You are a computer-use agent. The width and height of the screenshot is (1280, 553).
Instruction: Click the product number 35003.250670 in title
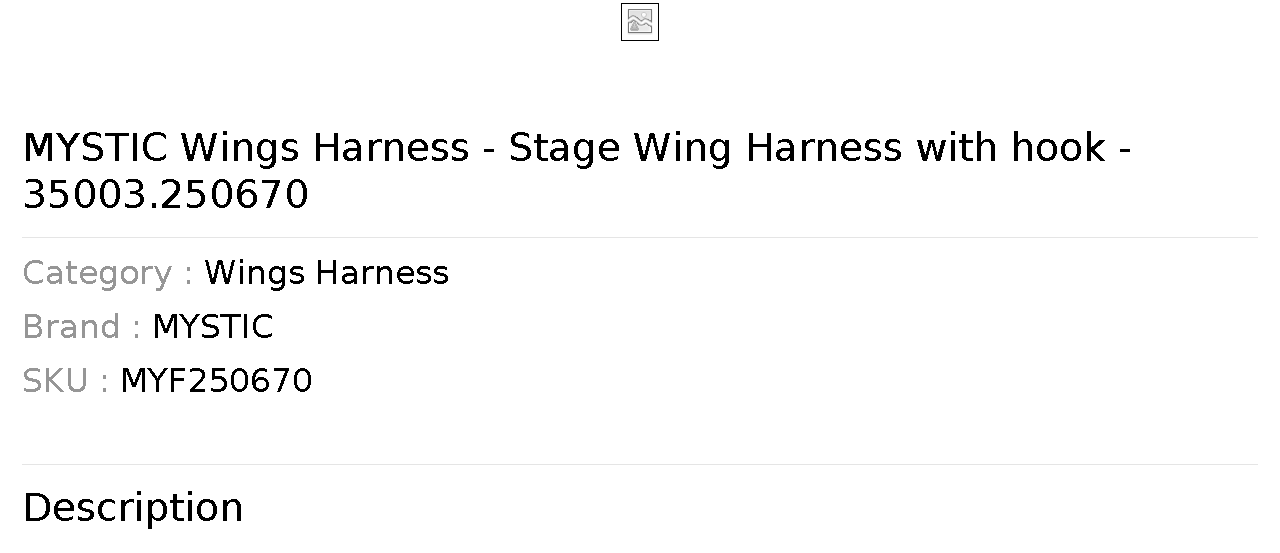pyautogui.click(x=166, y=195)
